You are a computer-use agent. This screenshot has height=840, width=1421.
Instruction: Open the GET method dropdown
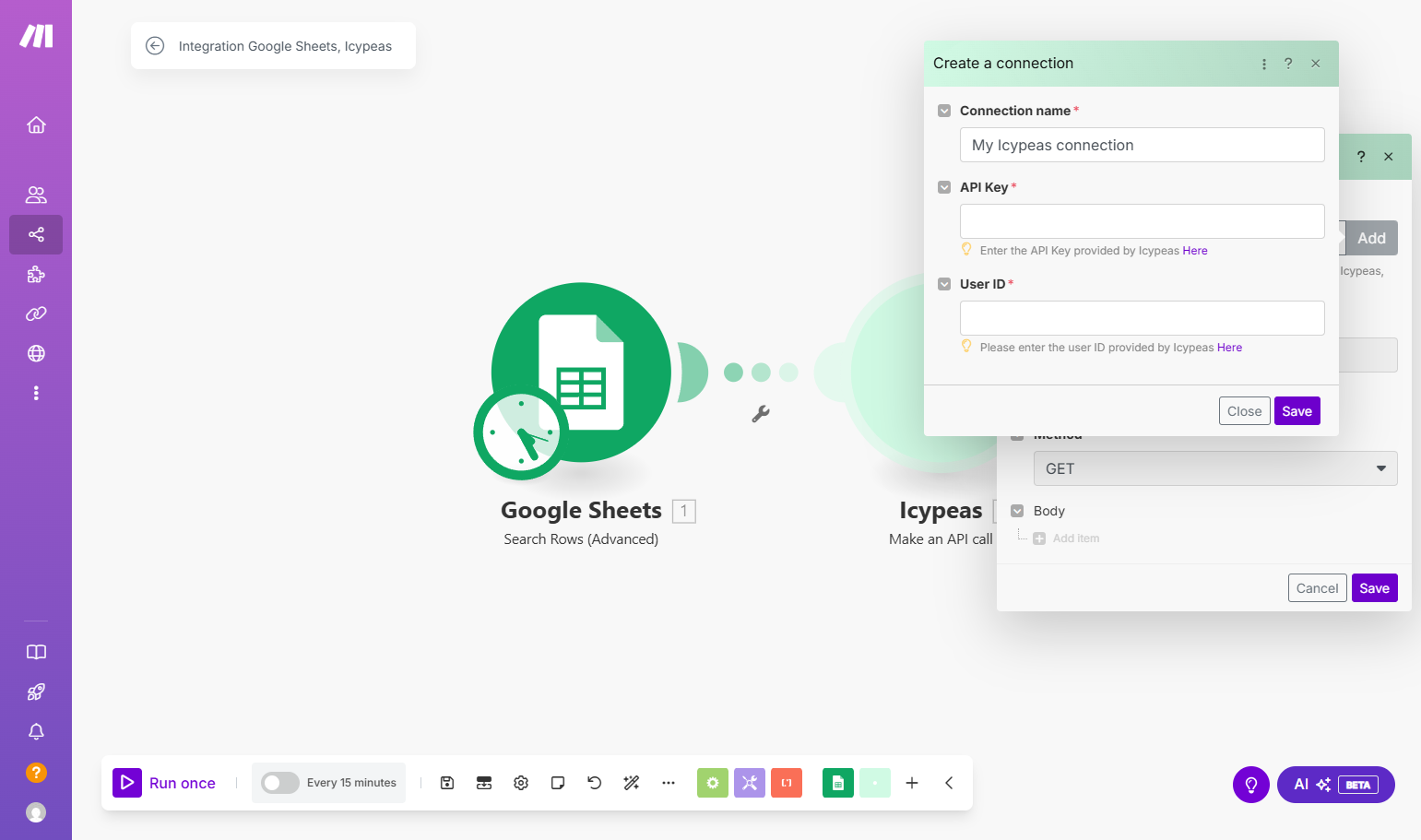1215,468
